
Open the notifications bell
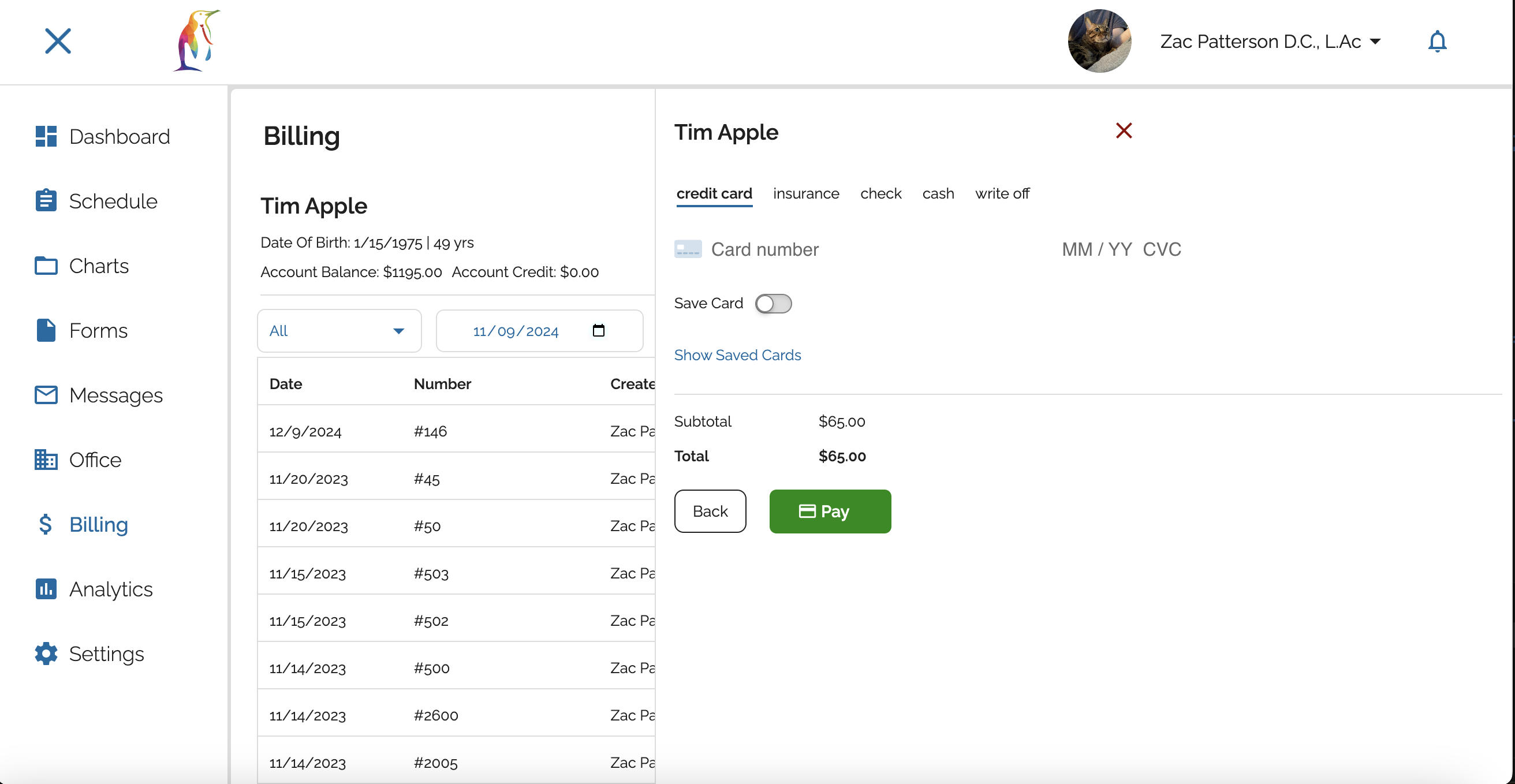[1437, 41]
